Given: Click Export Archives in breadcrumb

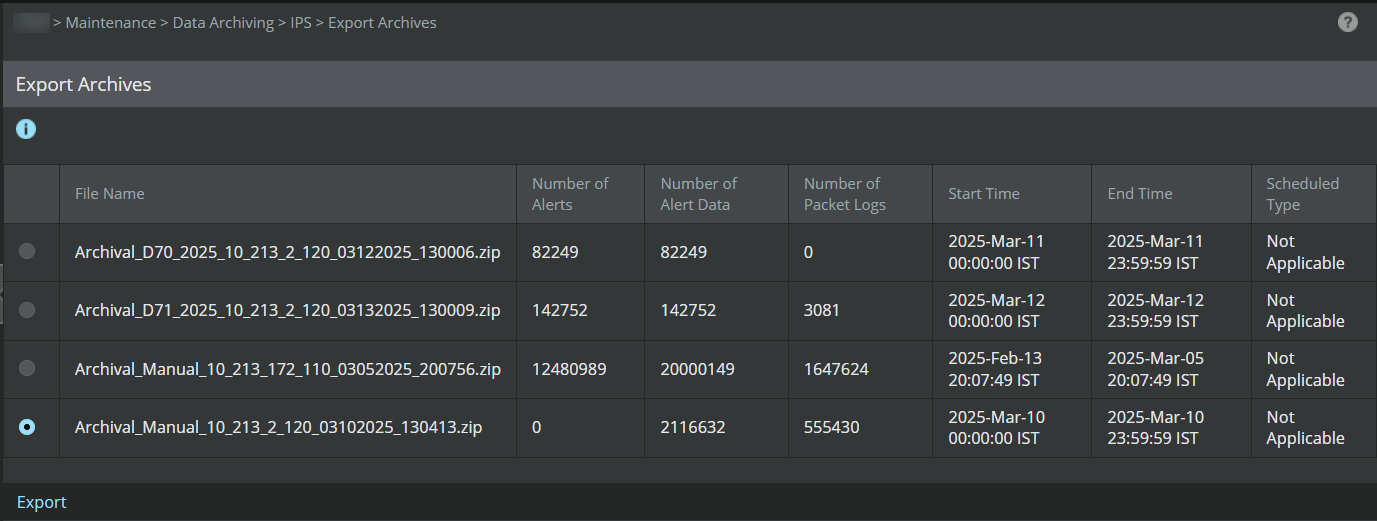Looking at the screenshot, I should (382, 22).
